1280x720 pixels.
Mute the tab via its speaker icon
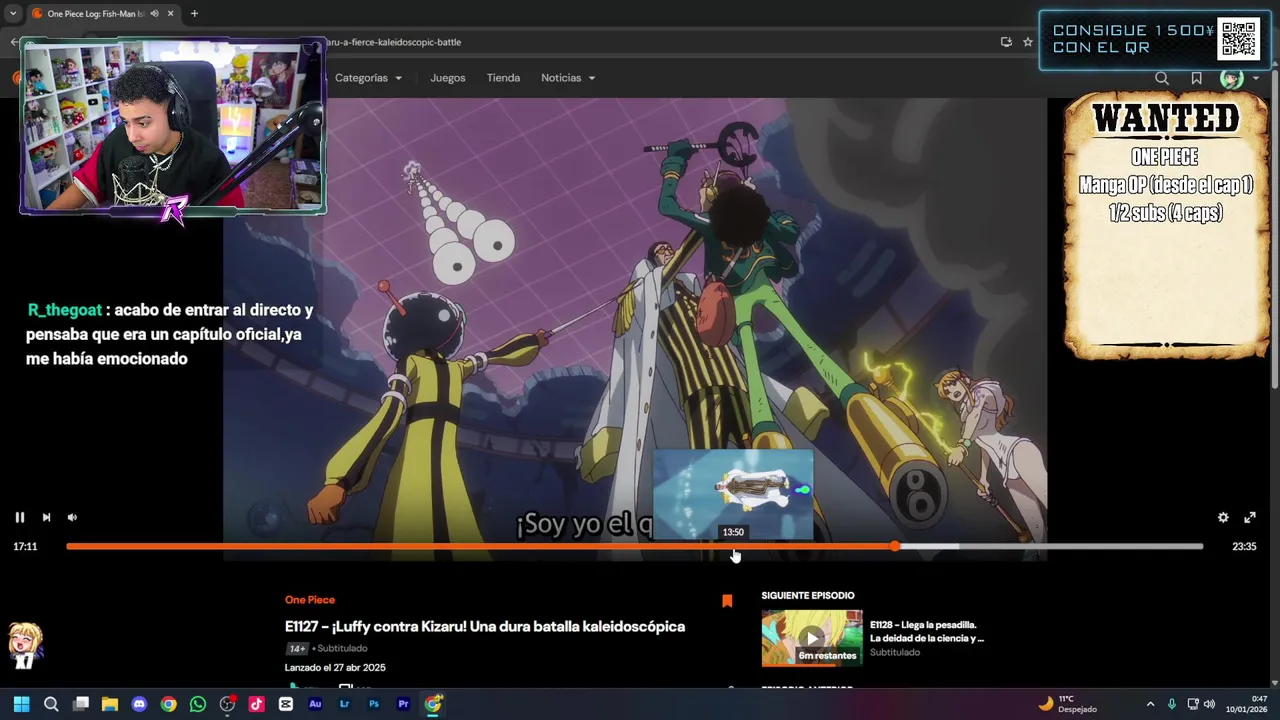click(x=154, y=14)
